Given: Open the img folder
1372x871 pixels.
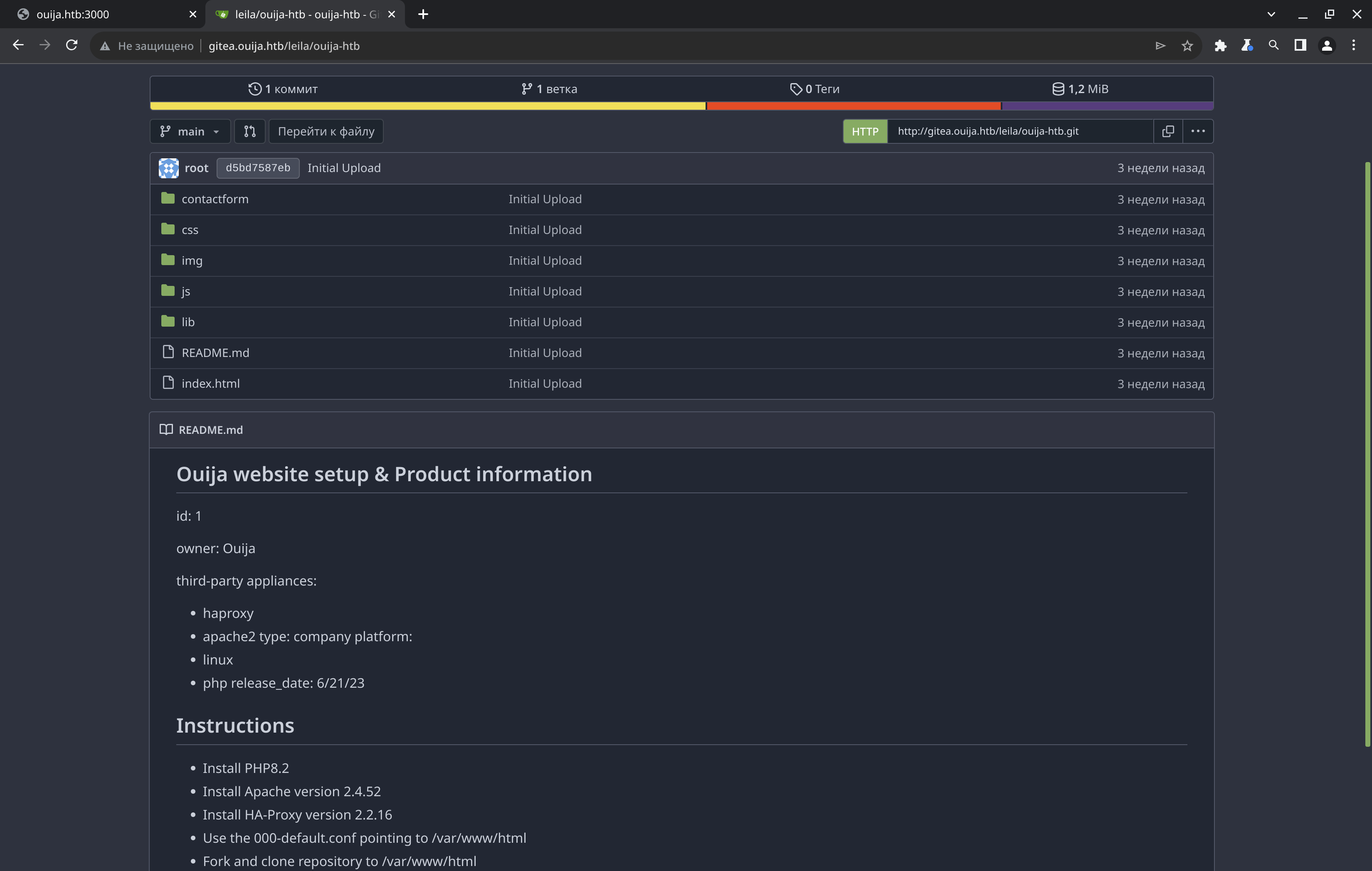Looking at the screenshot, I should click(192, 261).
